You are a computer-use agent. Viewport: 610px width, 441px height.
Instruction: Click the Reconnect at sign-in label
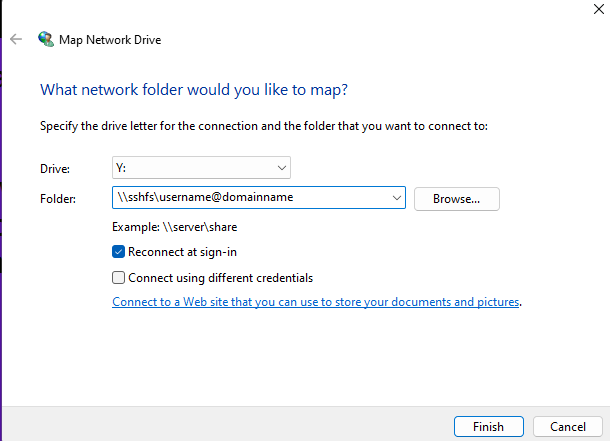(182, 252)
